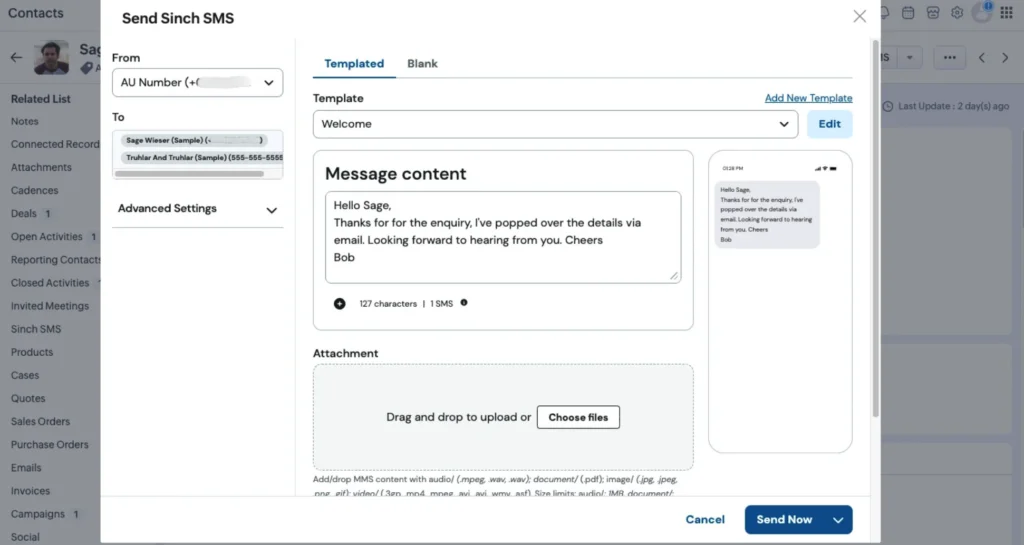Viewport: 1024px width, 545px height.
Task: Switch to the Templated tab
Action: 354,63
